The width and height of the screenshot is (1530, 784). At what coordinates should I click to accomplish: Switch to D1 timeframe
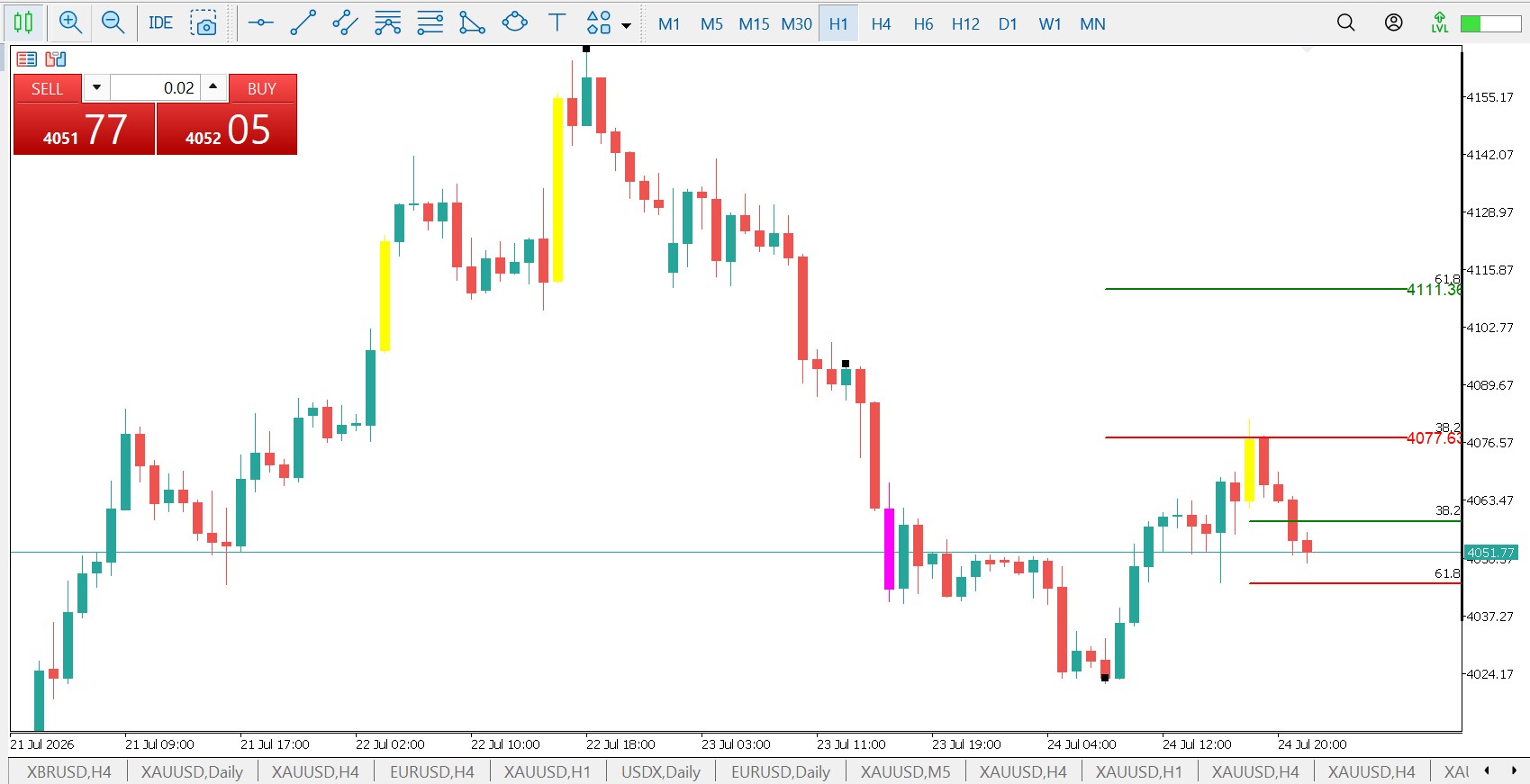1008,24
